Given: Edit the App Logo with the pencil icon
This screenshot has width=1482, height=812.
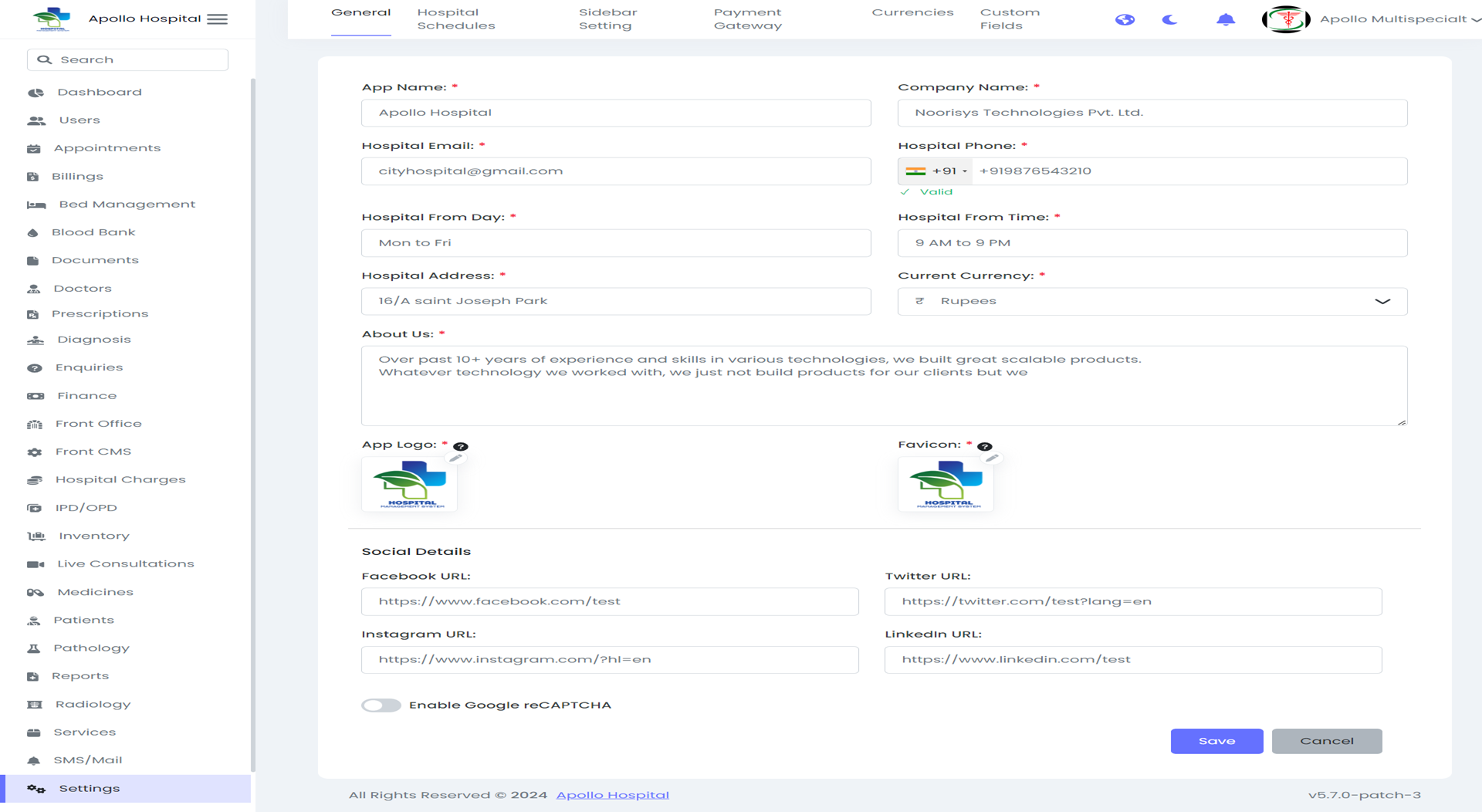Looking at the screenshot, I should [x=456, y=457].
